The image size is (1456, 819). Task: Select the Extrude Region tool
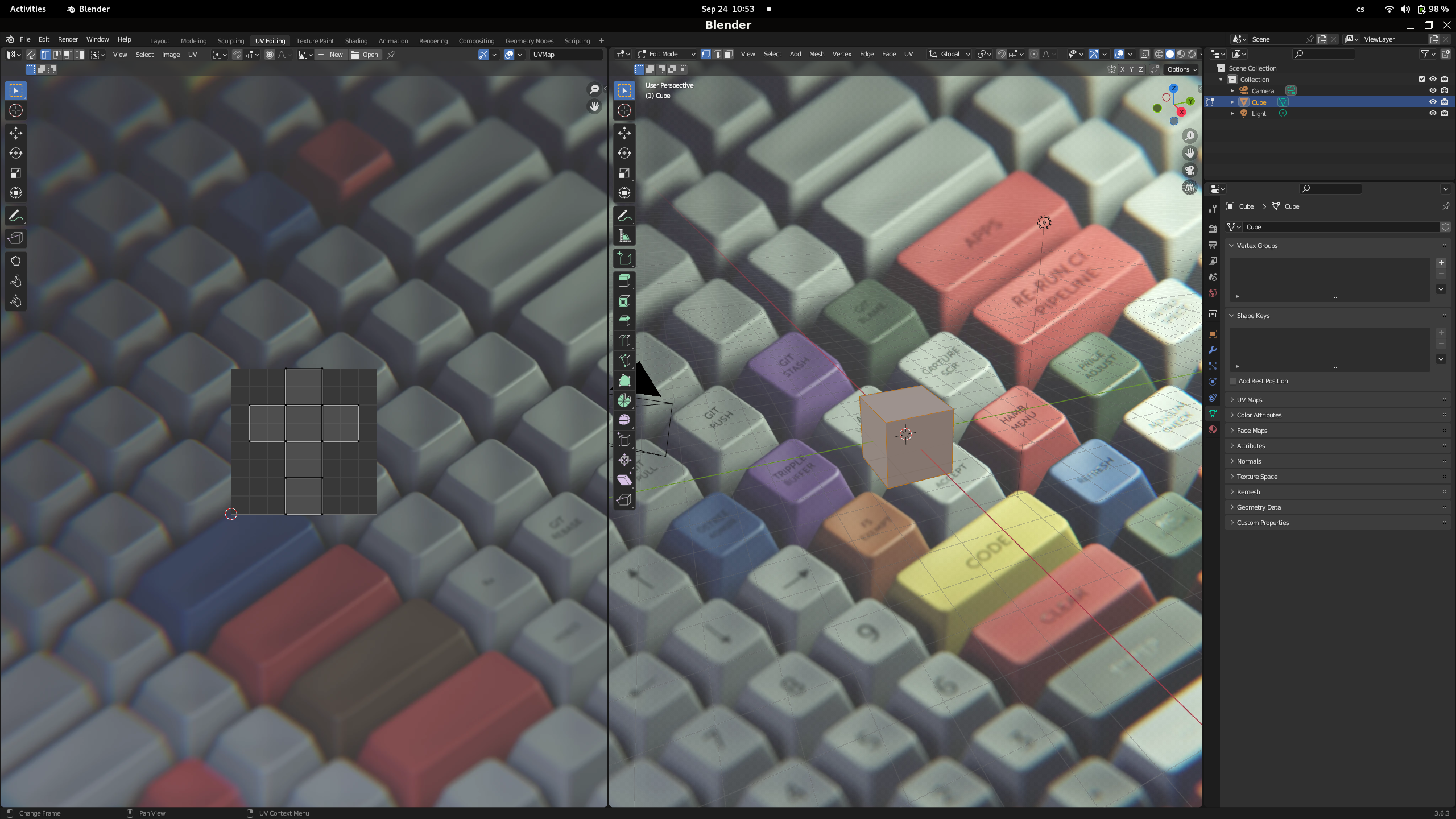click(624, 280)
